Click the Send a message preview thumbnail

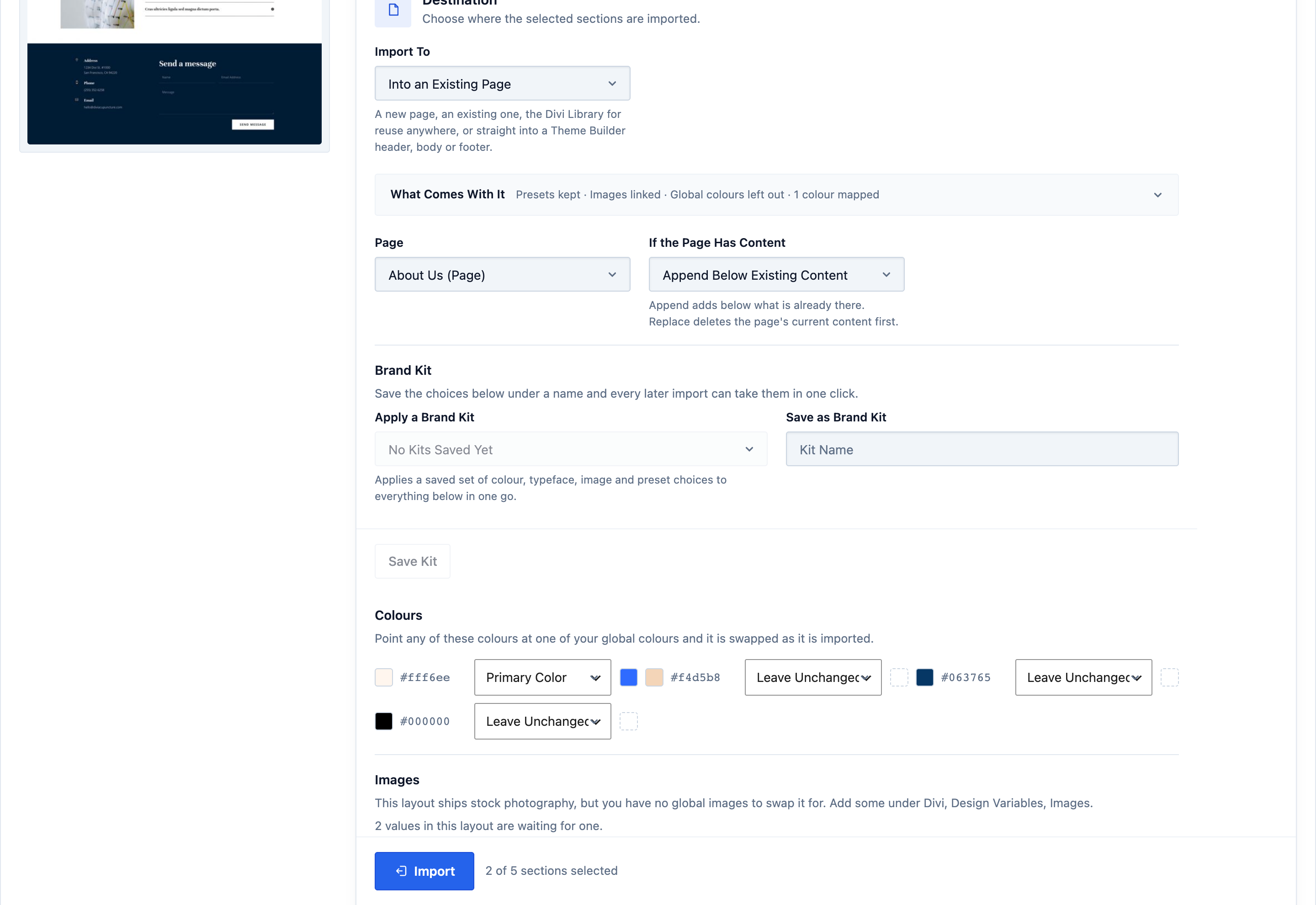tap(174, 94)
